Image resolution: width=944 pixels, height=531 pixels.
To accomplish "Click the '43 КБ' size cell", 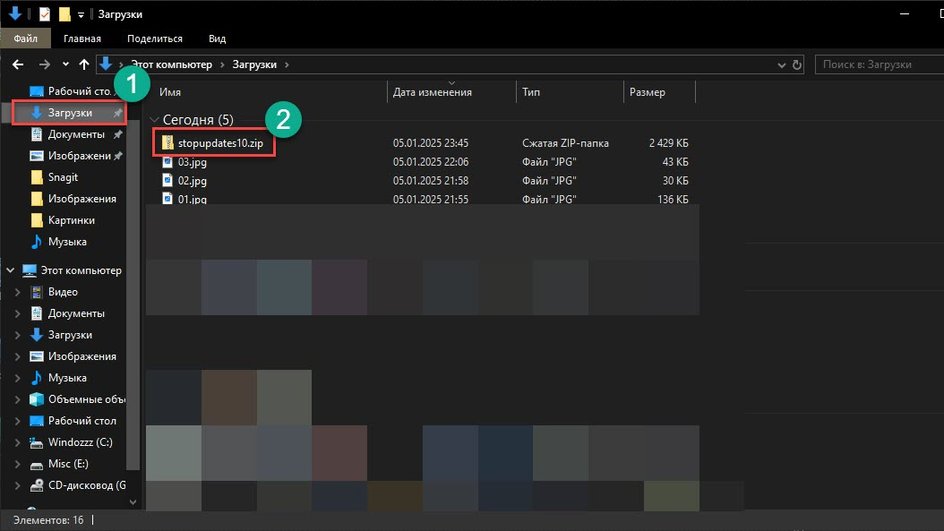I will point(675,162).
